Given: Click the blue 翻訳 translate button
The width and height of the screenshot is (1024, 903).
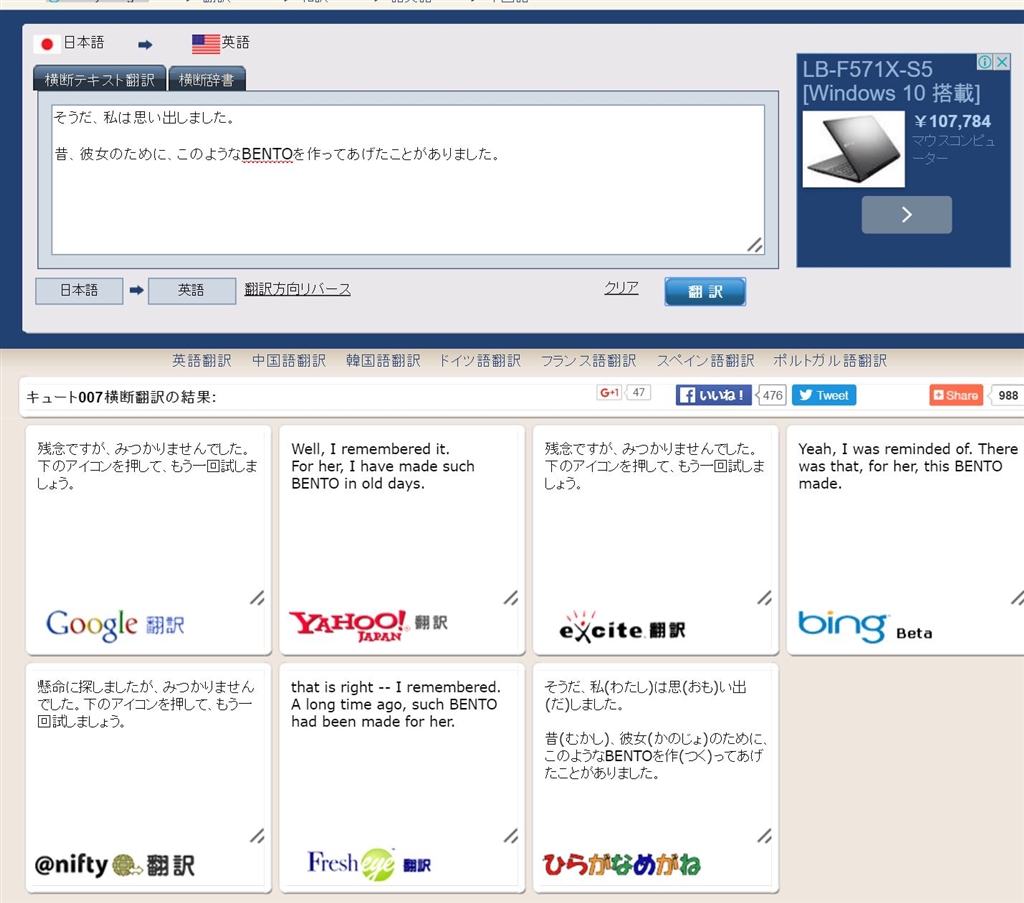Looking at the screenshot, I should (705, 291).
